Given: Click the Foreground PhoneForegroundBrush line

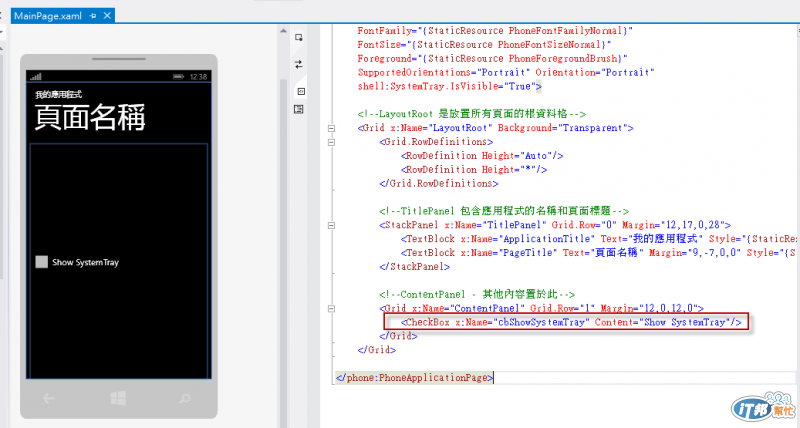Looking at the screenshot, I should click(492, 59).
